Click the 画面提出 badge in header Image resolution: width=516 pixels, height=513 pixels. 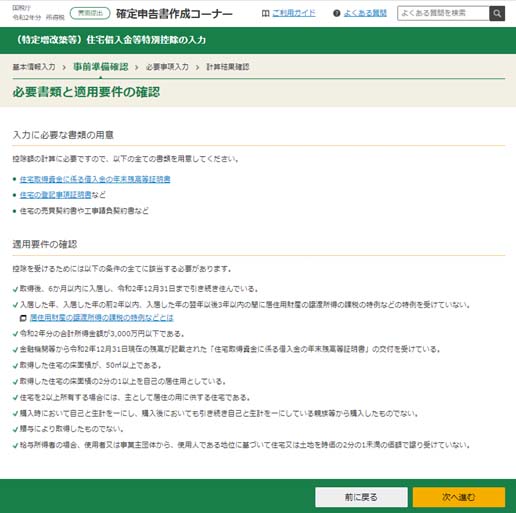tap(90, 13)
